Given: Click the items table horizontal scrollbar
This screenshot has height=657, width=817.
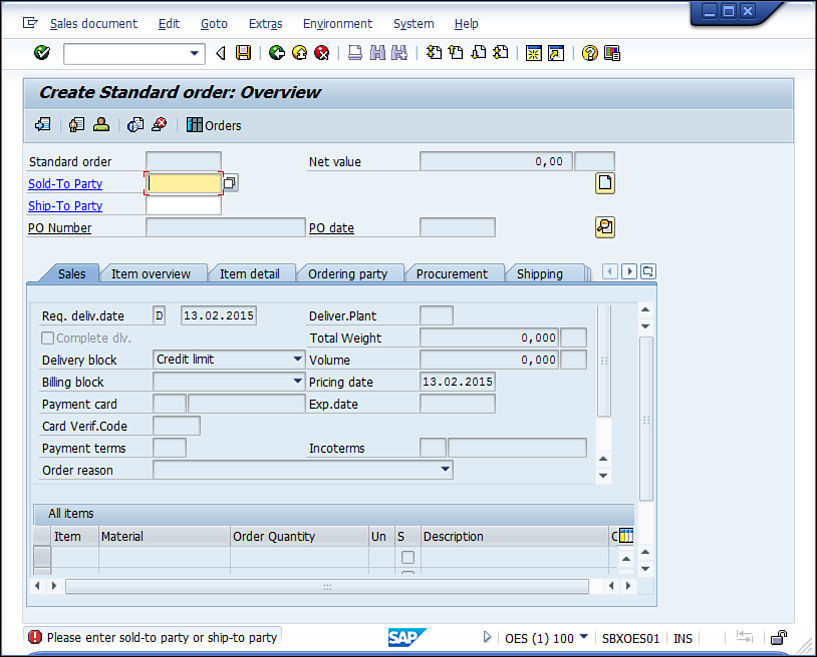Looking at the screenshot, I should point(327,586).
